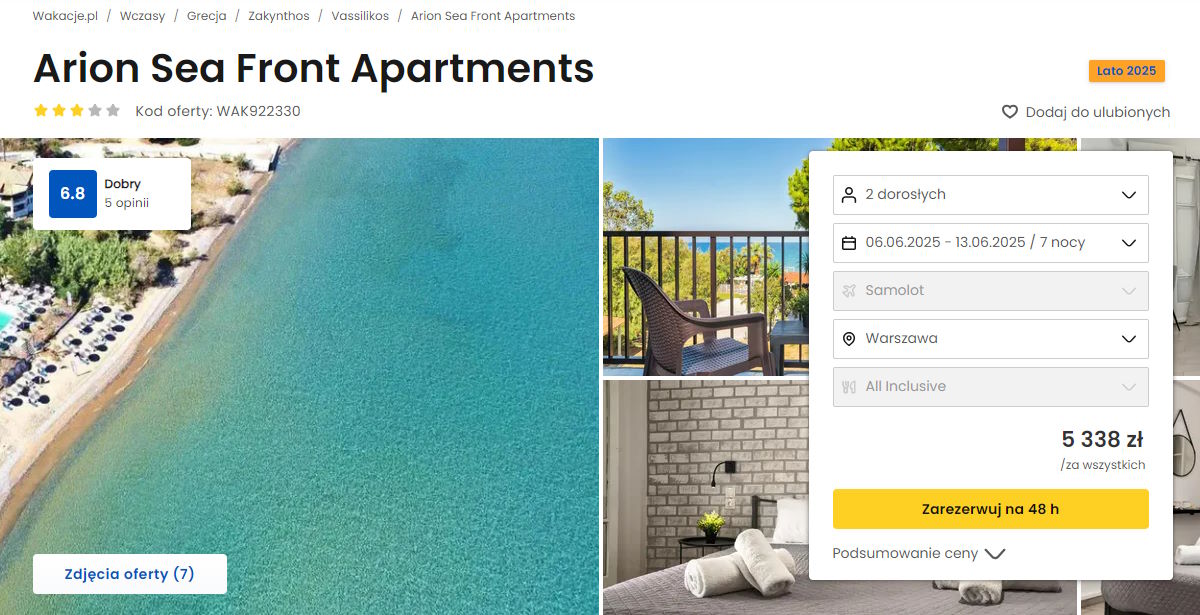Click Zarezerwuj na 48 h button

(x=990, y=509)
